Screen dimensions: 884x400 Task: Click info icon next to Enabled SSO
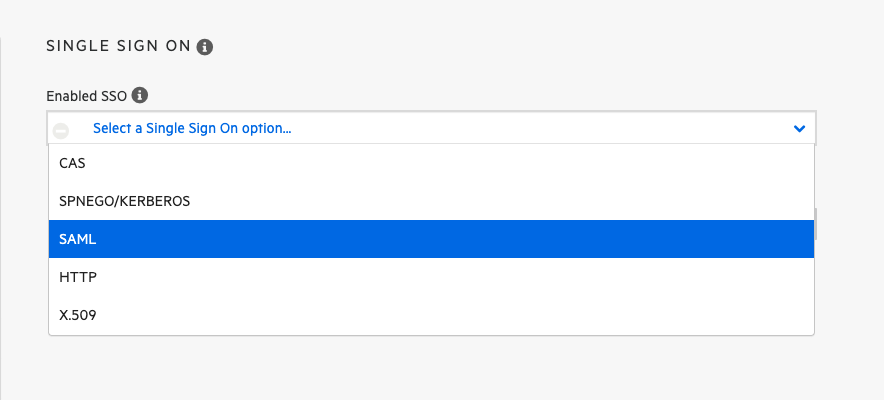pos(140,95)
